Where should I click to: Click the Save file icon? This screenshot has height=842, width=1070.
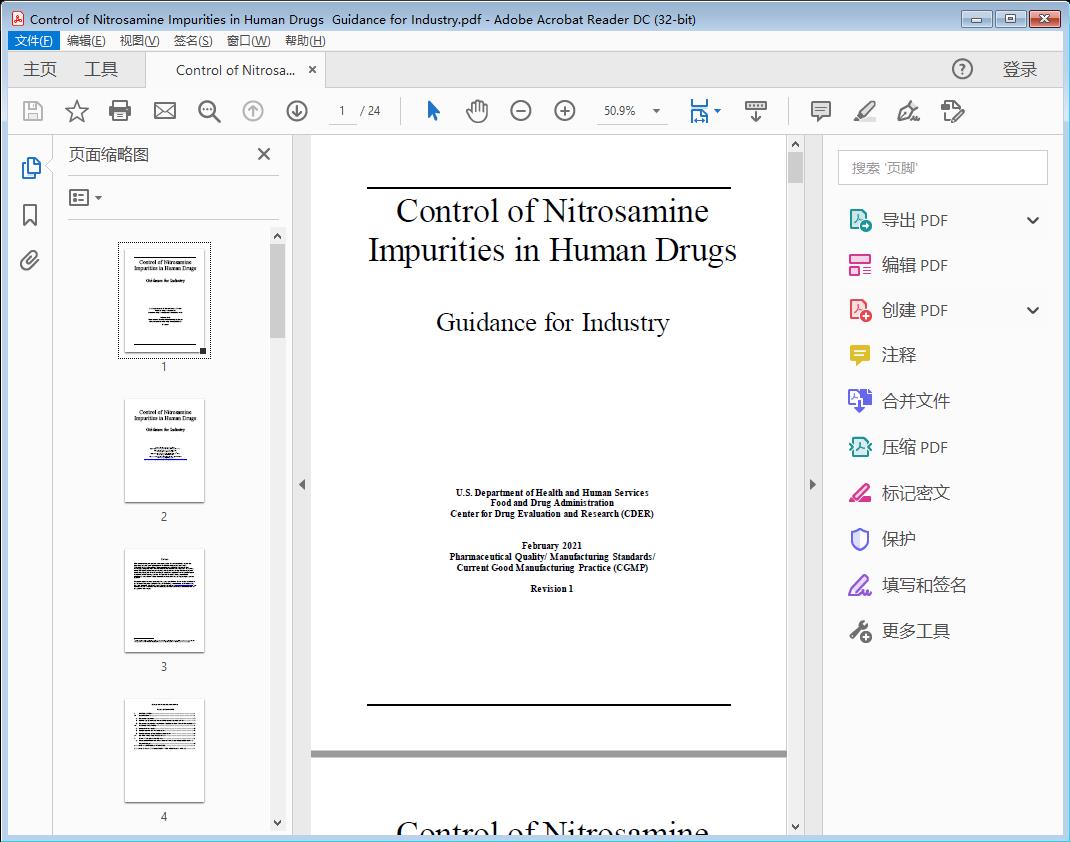[x=33, y=111]
